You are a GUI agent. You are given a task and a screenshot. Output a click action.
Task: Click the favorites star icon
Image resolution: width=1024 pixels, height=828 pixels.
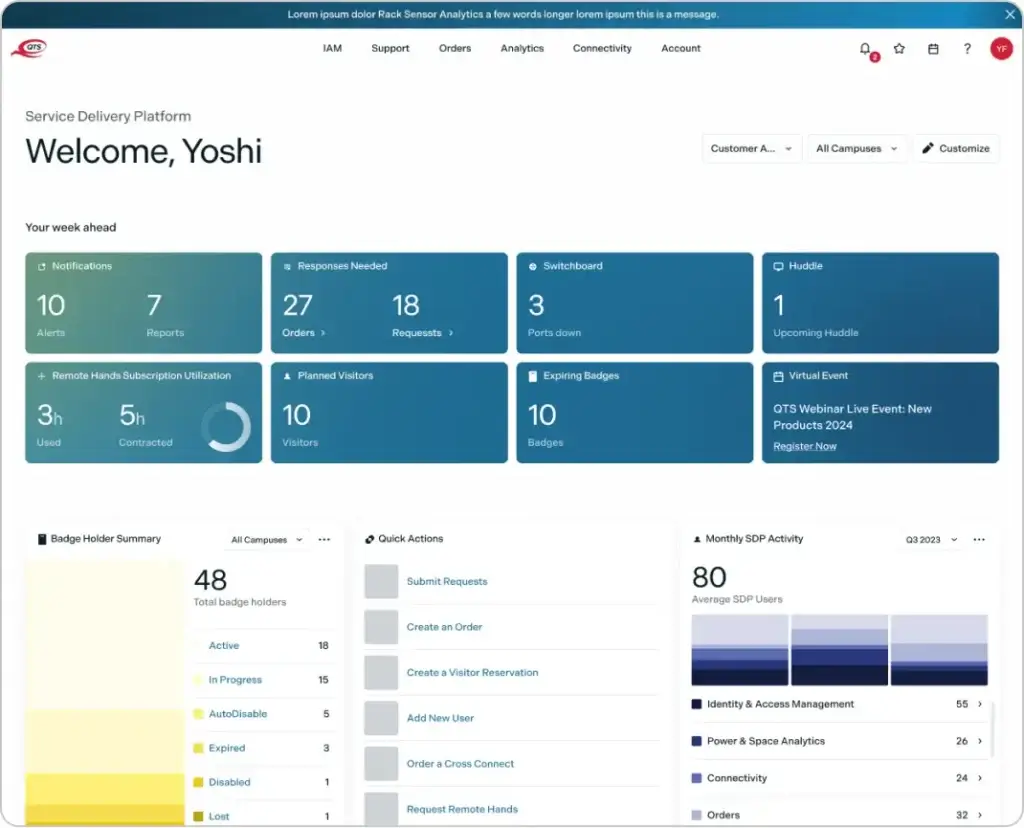pyautogui.click(x=899, y=49)
